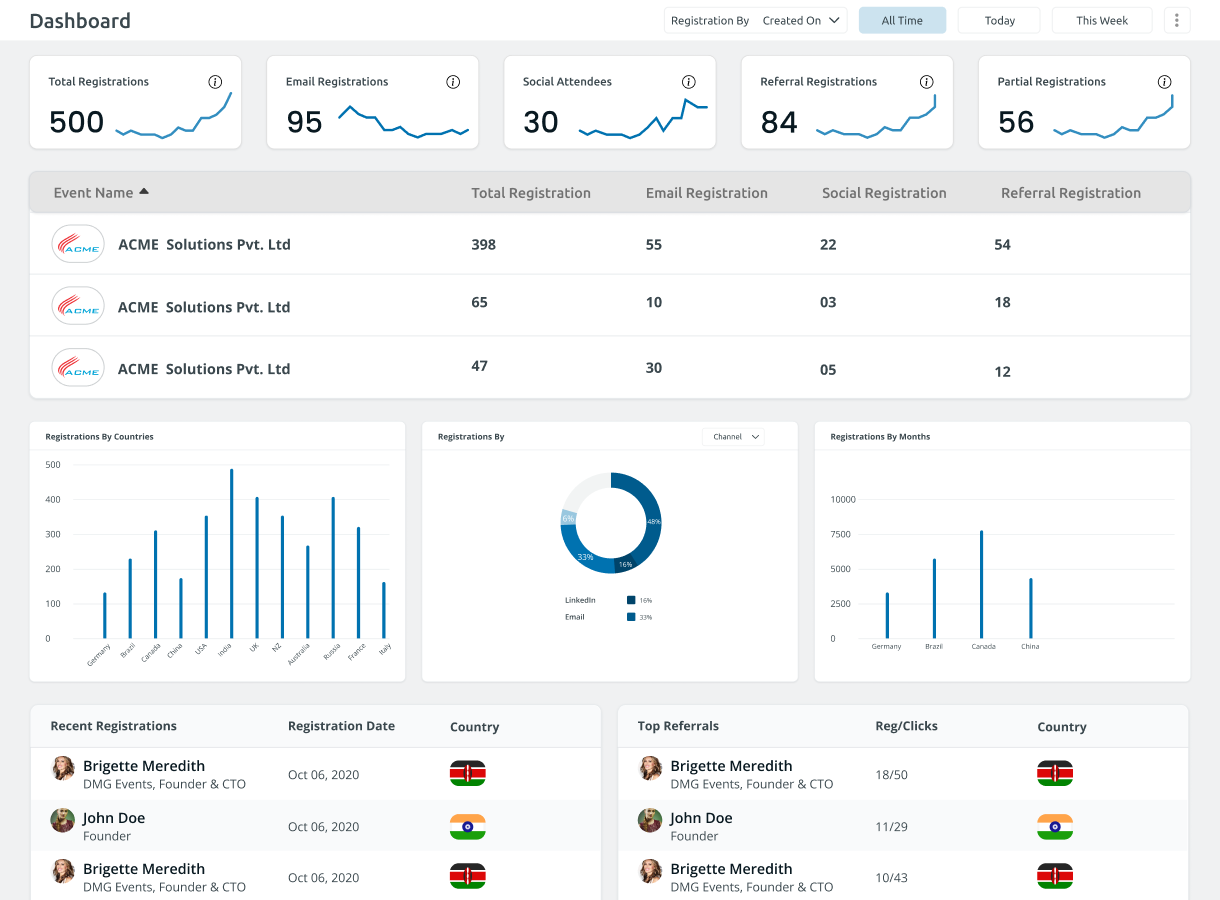
Task: Click info icon on Social Attendees card
Action: click(689, 82)
